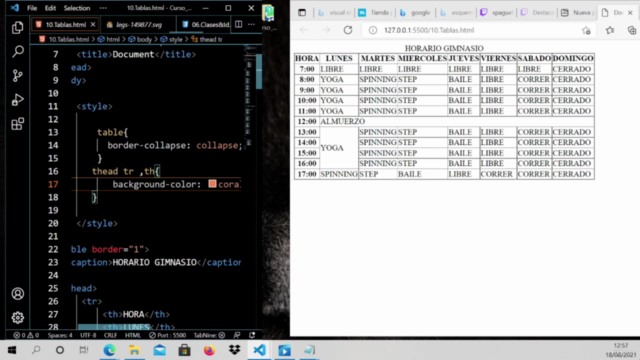Click the browser Forward arrow

point(326,30)
